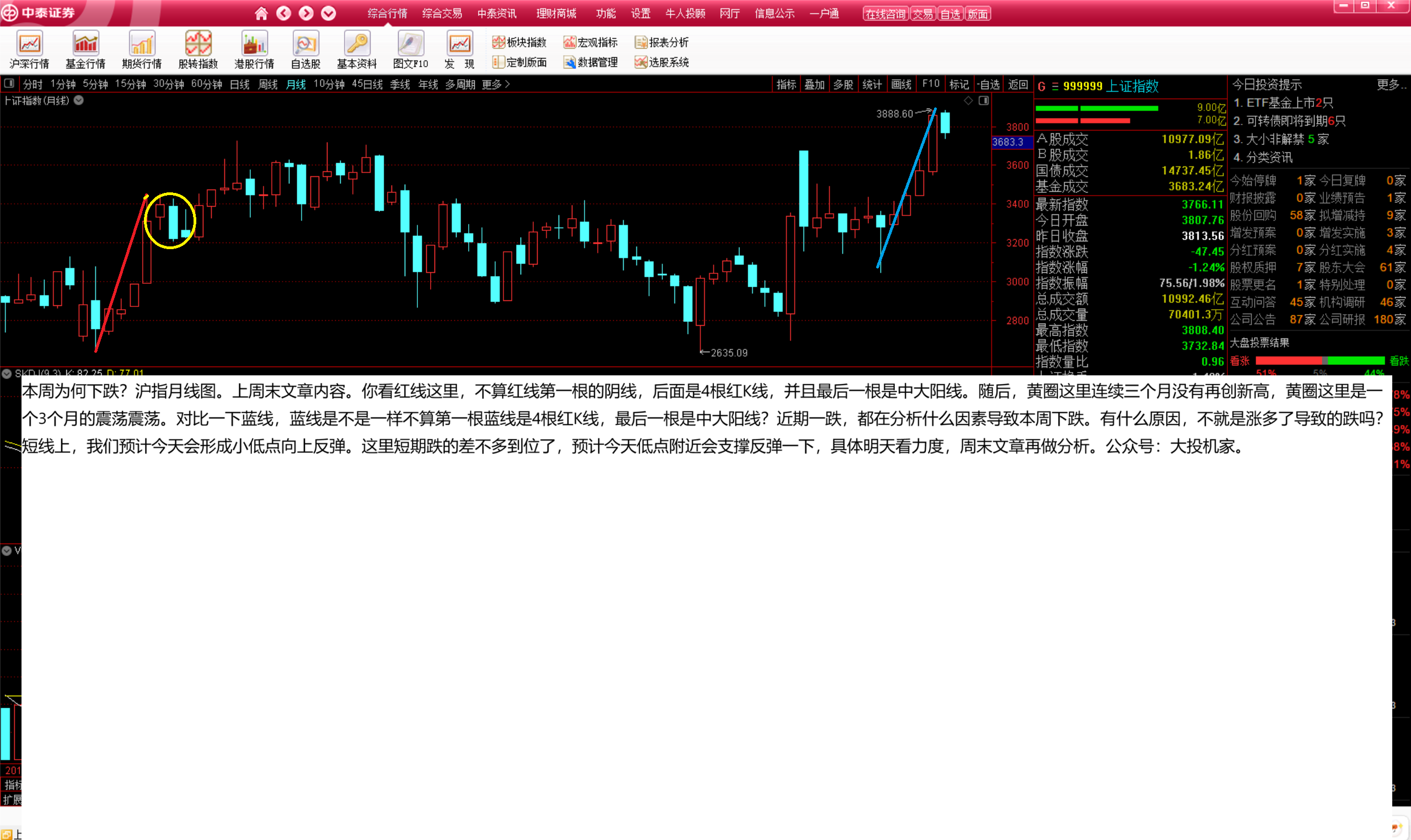Click F10 button on chart bar
Viewport: 1411px width, 840px height.
(x=931, y=84)
